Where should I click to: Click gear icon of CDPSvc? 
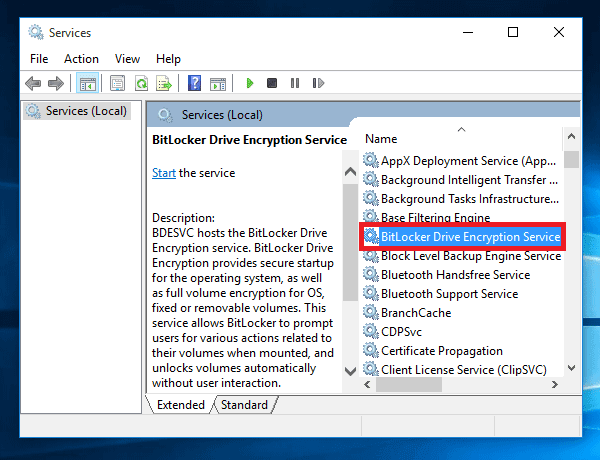370,331
